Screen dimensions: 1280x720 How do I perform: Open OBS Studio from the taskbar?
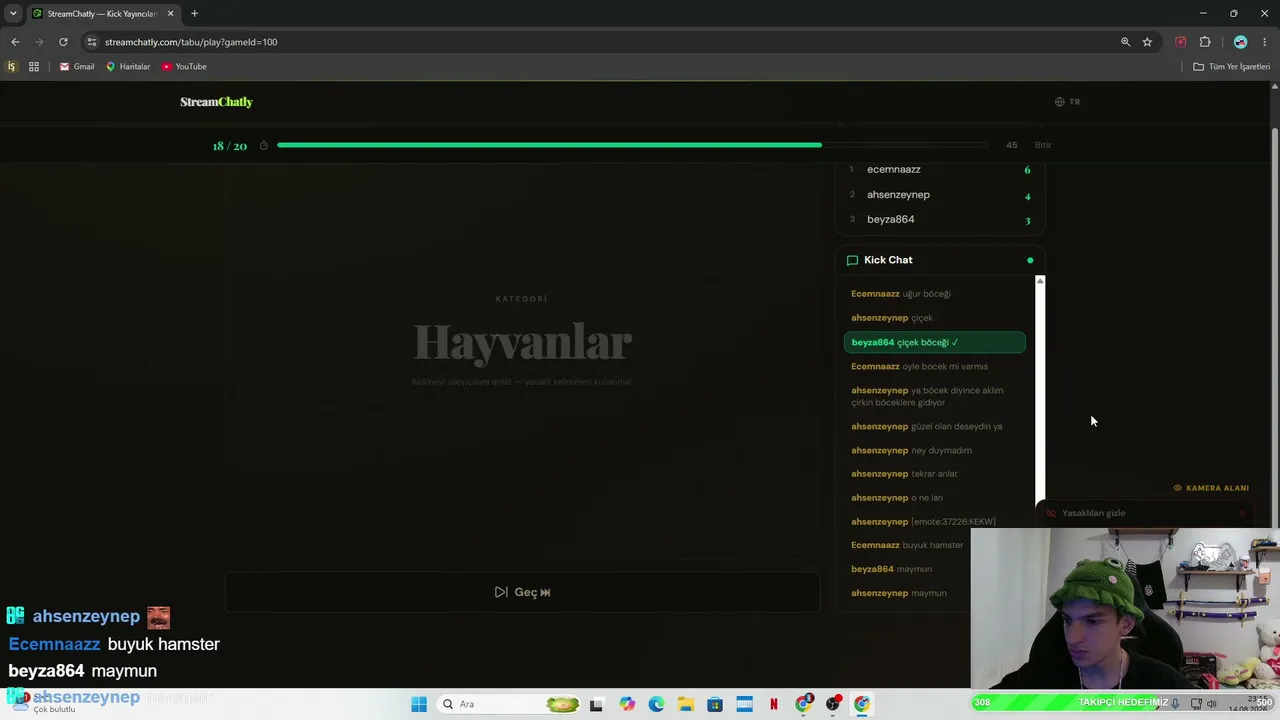(x=833, y=704)
